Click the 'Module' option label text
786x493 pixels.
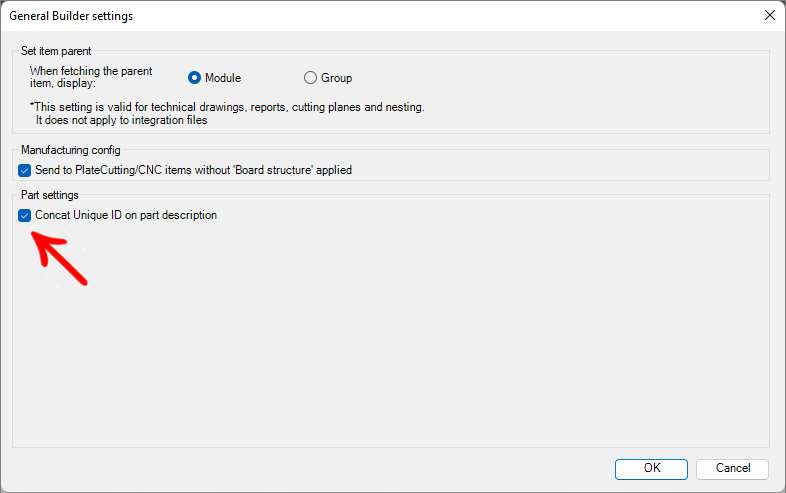[223, 78]
